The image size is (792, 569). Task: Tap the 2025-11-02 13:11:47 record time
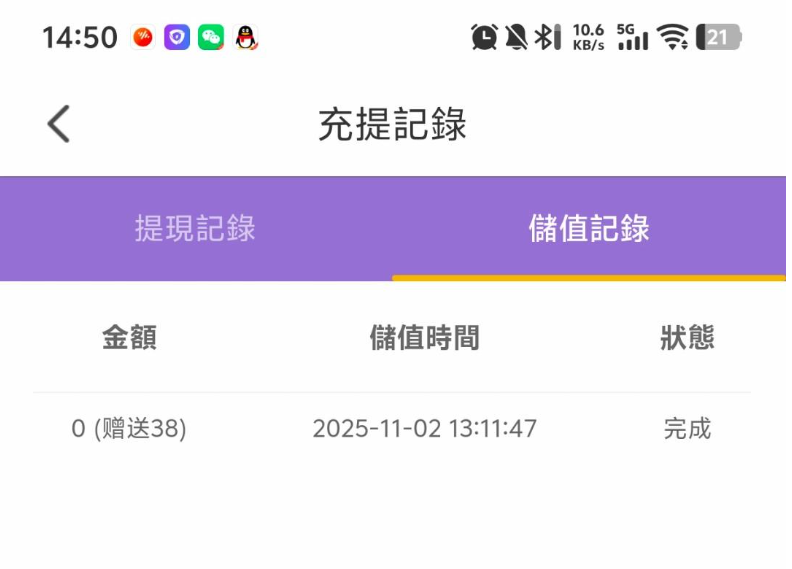[x=424, y=429]
